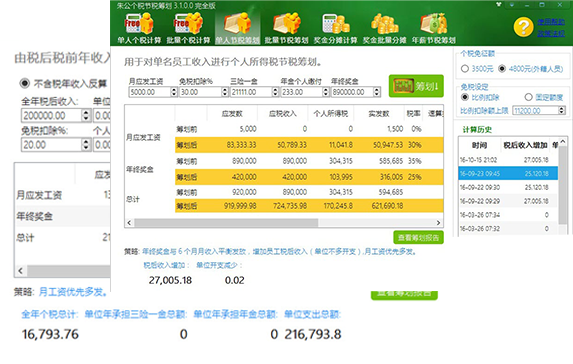Viewport: 573px width, 364px height.
Task: Click the results table horizontal scrollbar
Action: (283, 223)
